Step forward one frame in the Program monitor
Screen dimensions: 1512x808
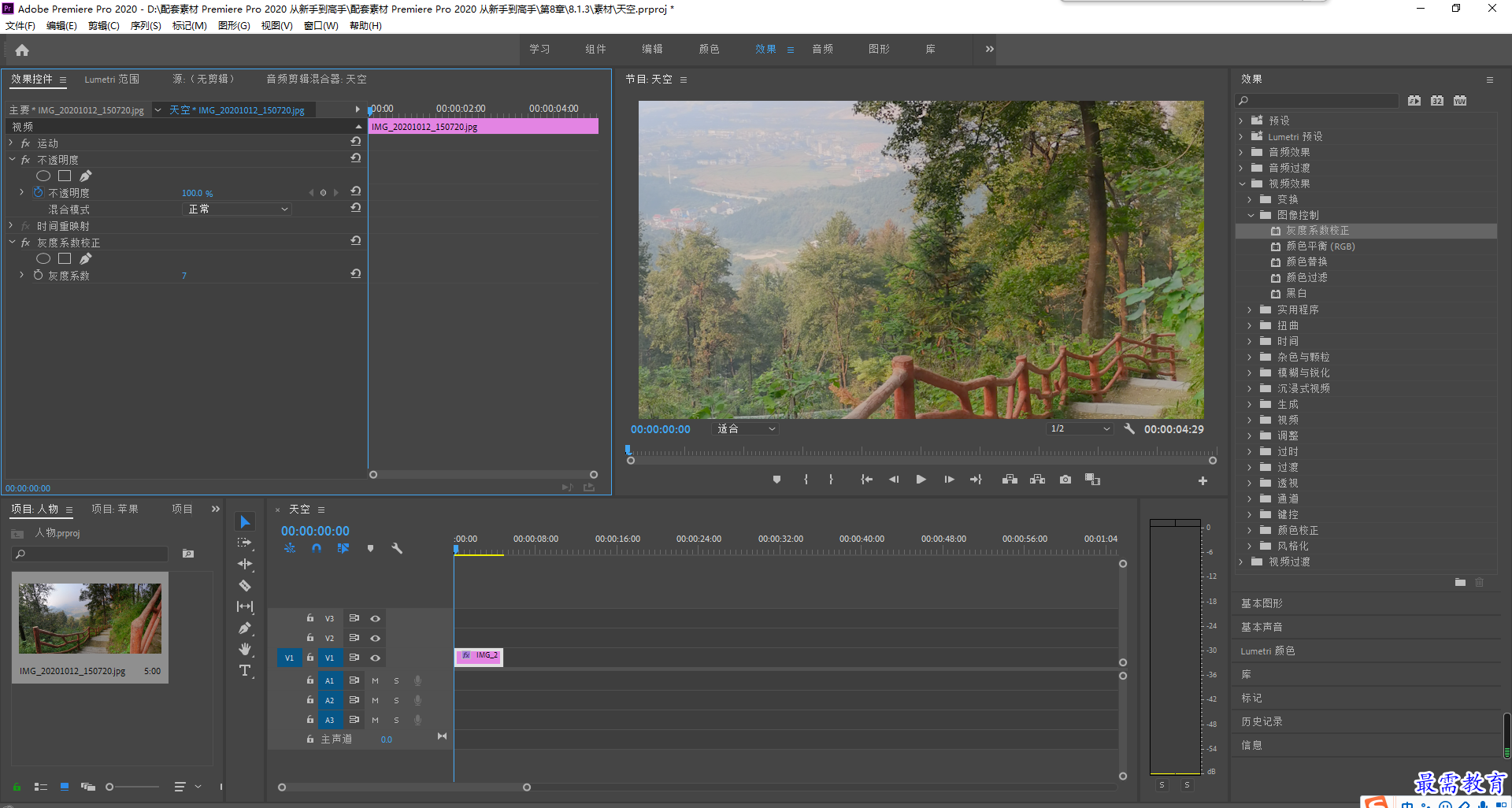[x=949, y=479]
